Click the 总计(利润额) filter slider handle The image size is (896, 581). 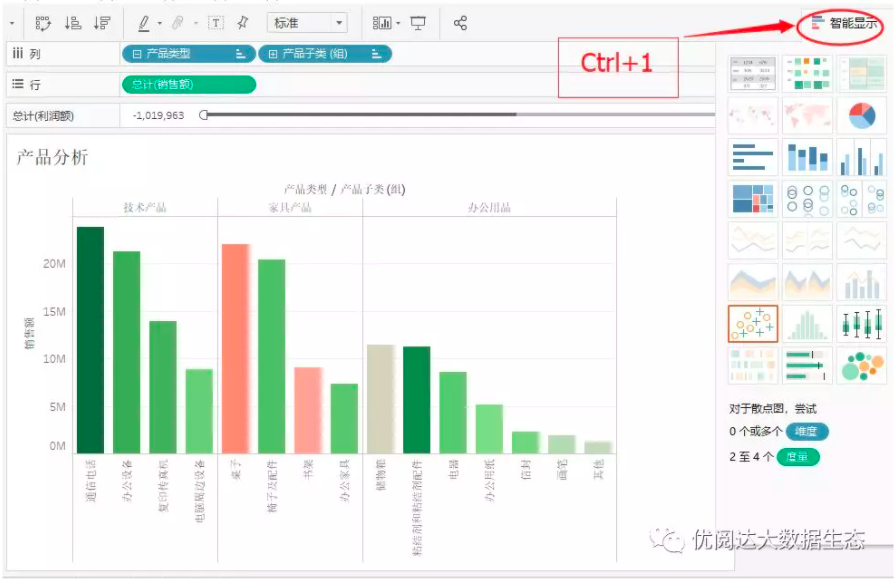coord(203,115)
